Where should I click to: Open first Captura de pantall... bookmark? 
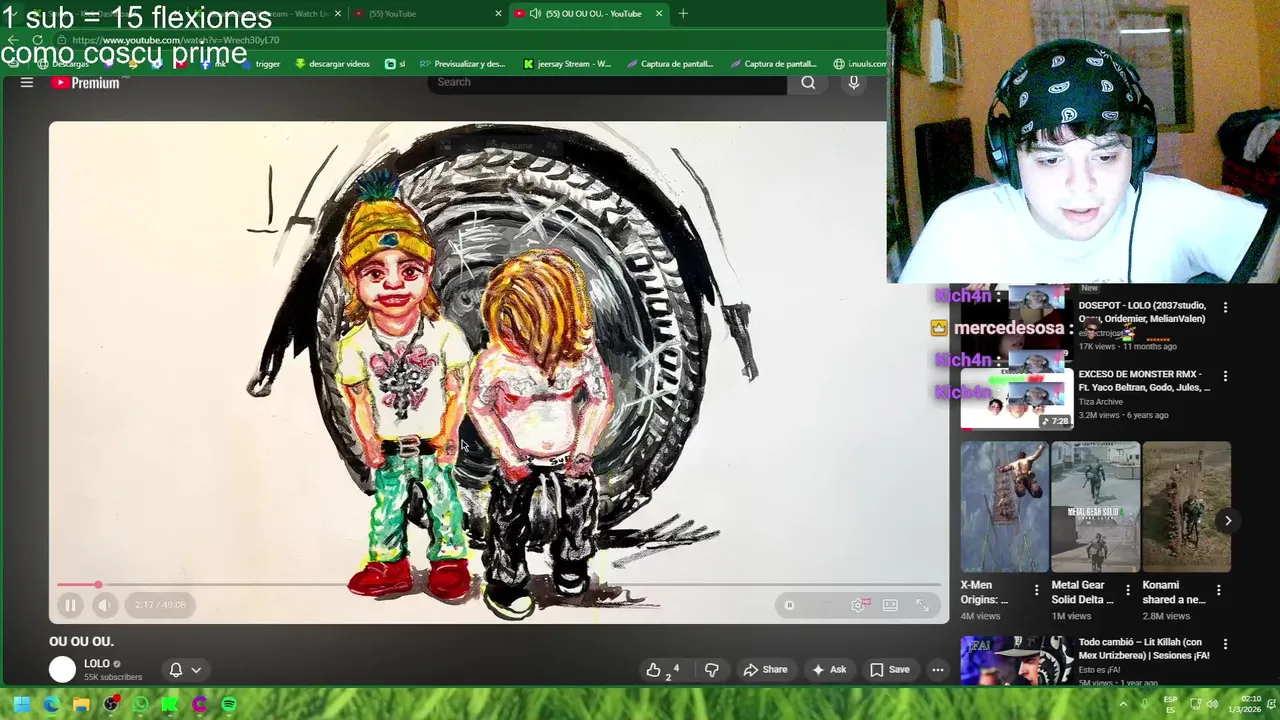point(670,64)
